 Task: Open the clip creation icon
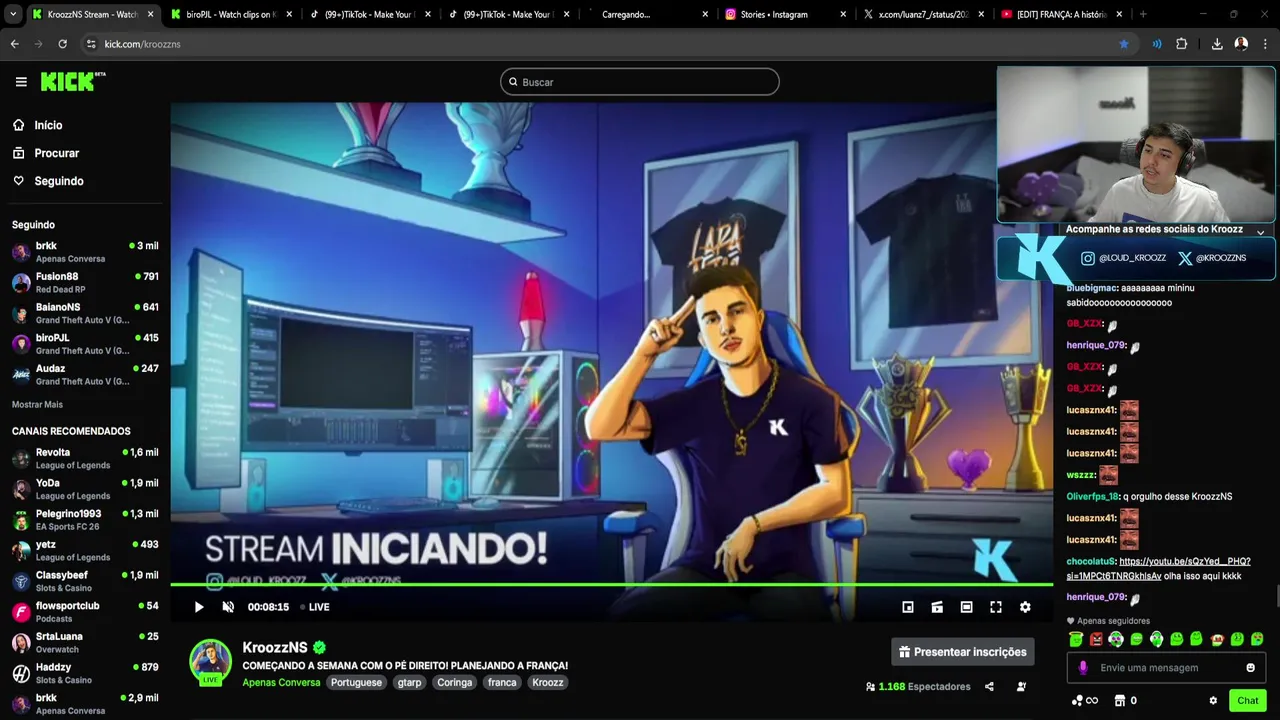coord(937,607)
